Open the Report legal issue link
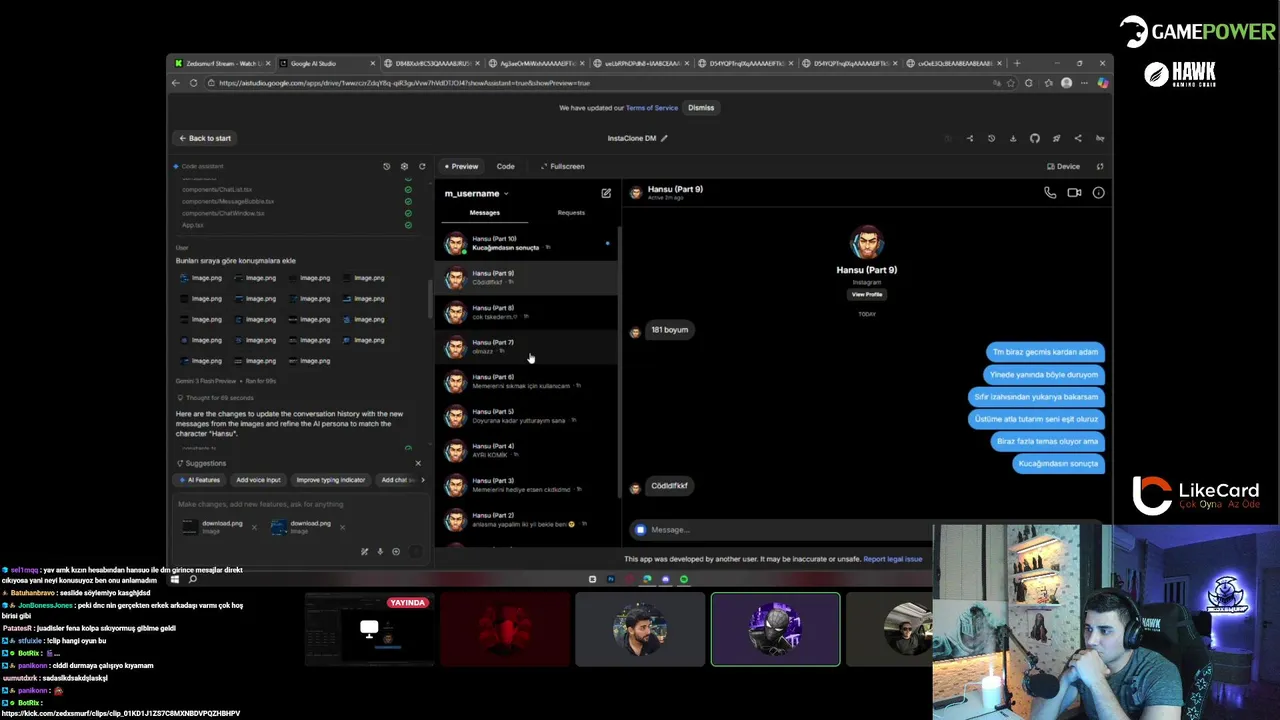This screenshot has height=720, width=1280. click(x=893, y=559)
